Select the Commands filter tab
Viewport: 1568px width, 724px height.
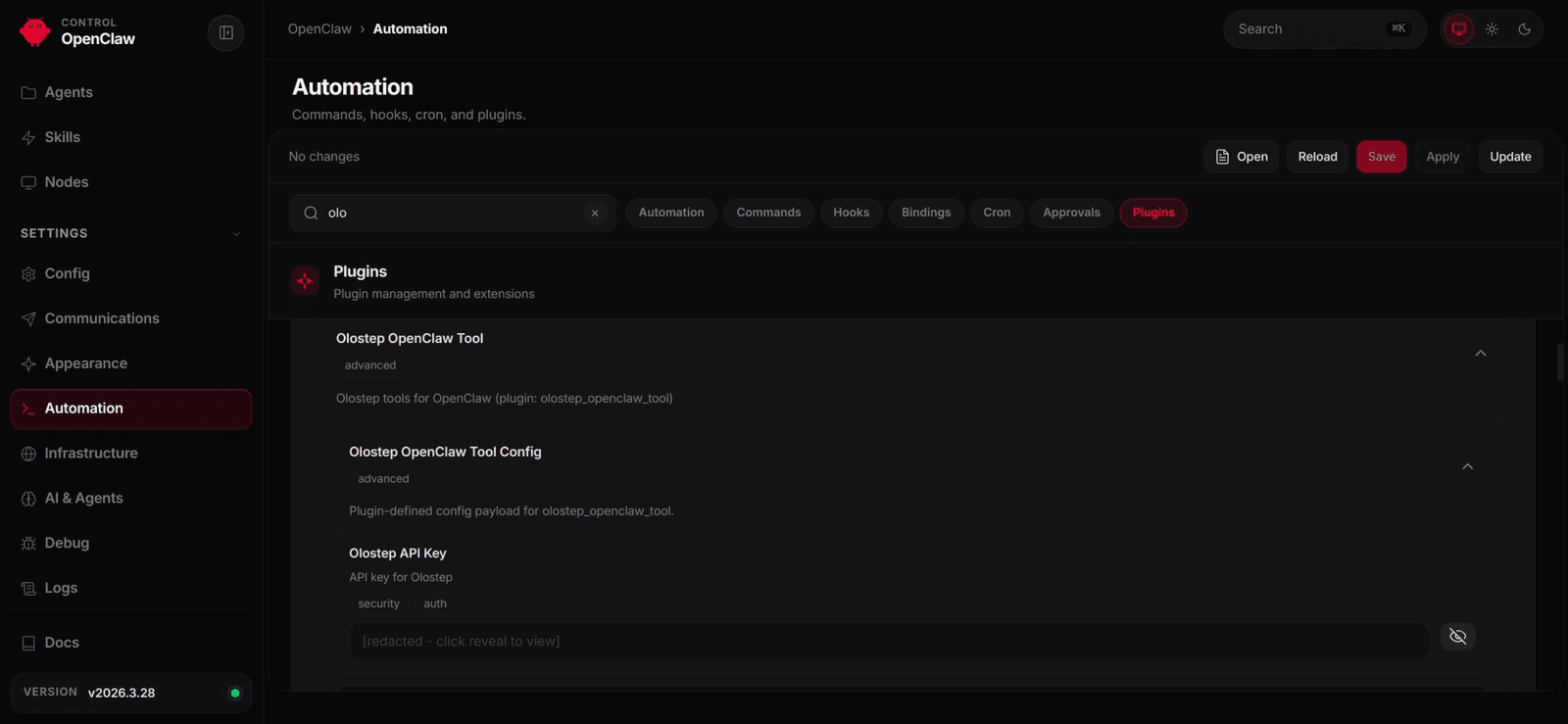point(768,213)
